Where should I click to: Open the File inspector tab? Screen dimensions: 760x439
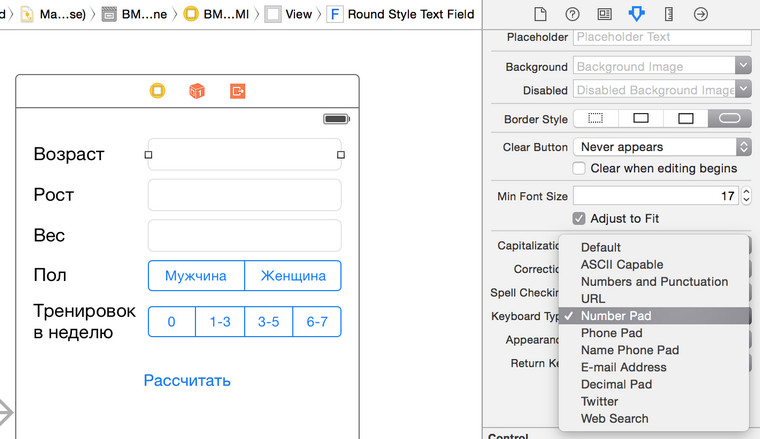tap(540, 14)
